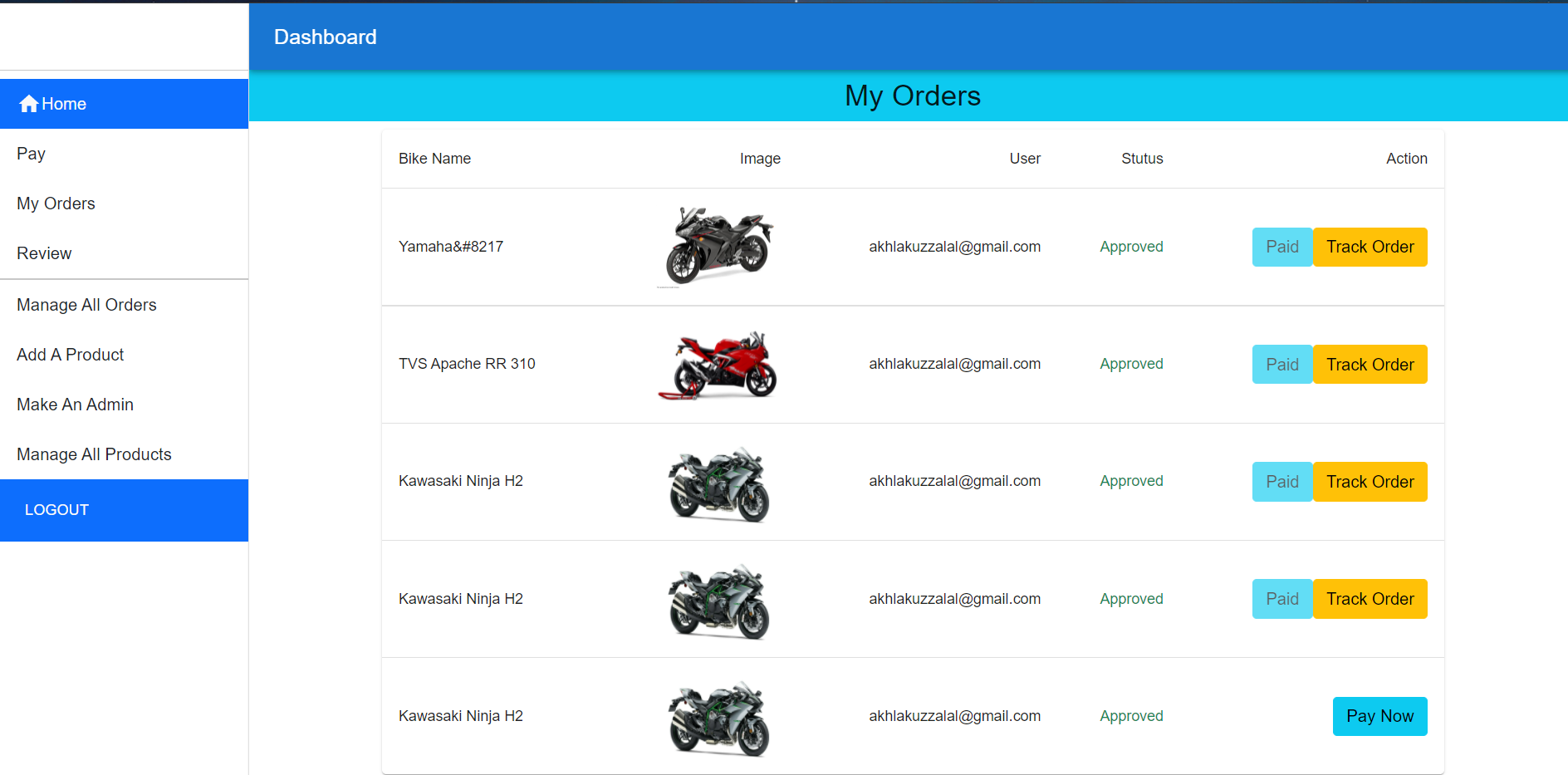The image size is (1568, 775).
Task: Track Order for the Yamaha bike
Action: pyautogui.click(x=1370, y=247)
